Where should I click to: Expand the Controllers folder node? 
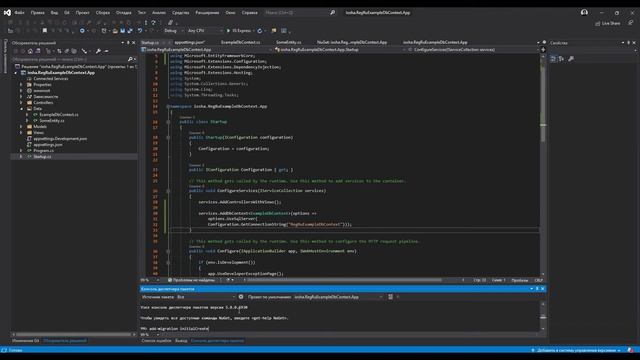(x=21, y=102)
